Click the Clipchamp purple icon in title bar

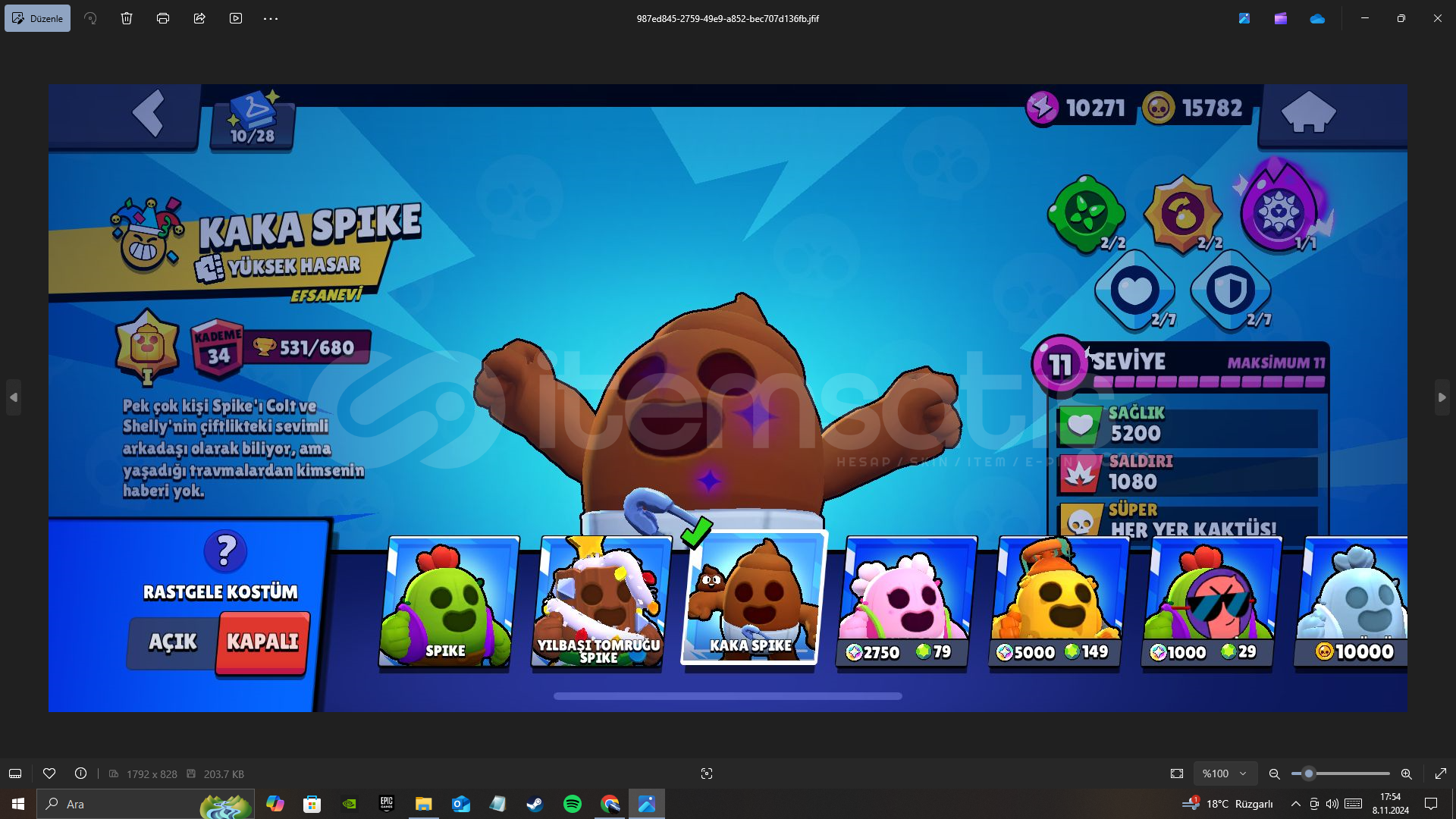tap(1281, 18)
